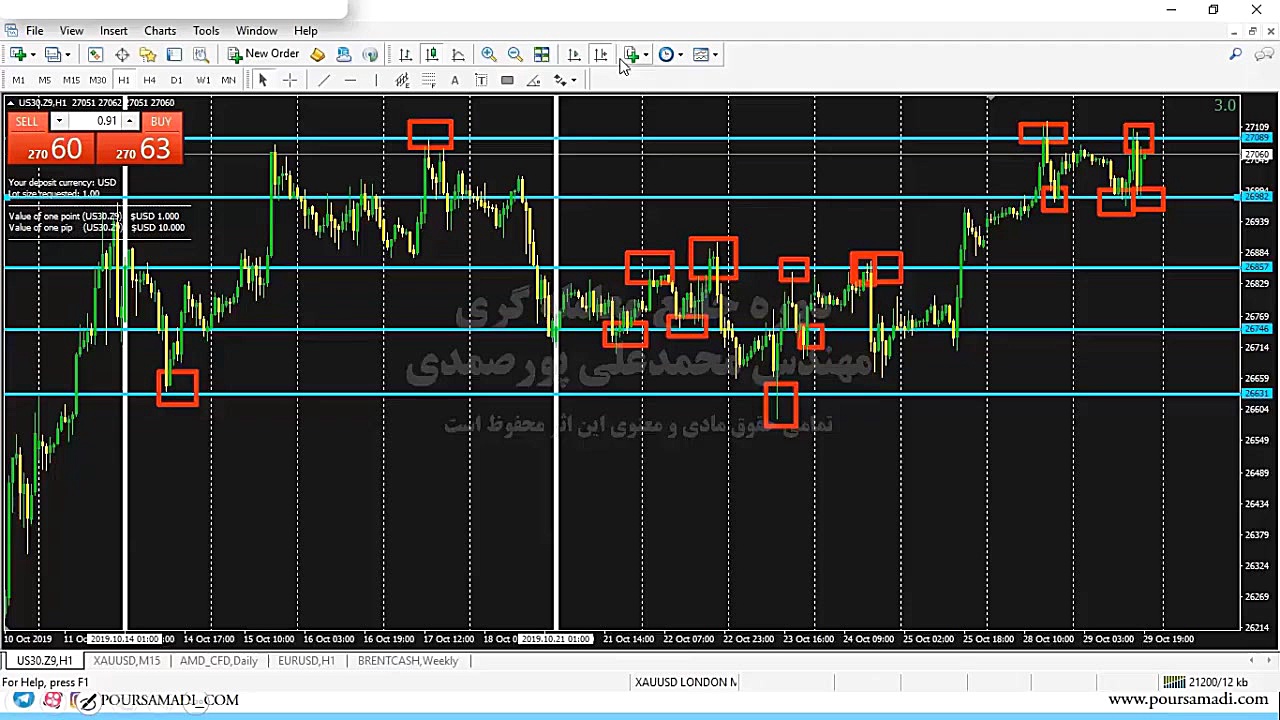This screenshot has width=1280, height=720.
Task: Open the Profiles icon
Action: tap(53, 54)
